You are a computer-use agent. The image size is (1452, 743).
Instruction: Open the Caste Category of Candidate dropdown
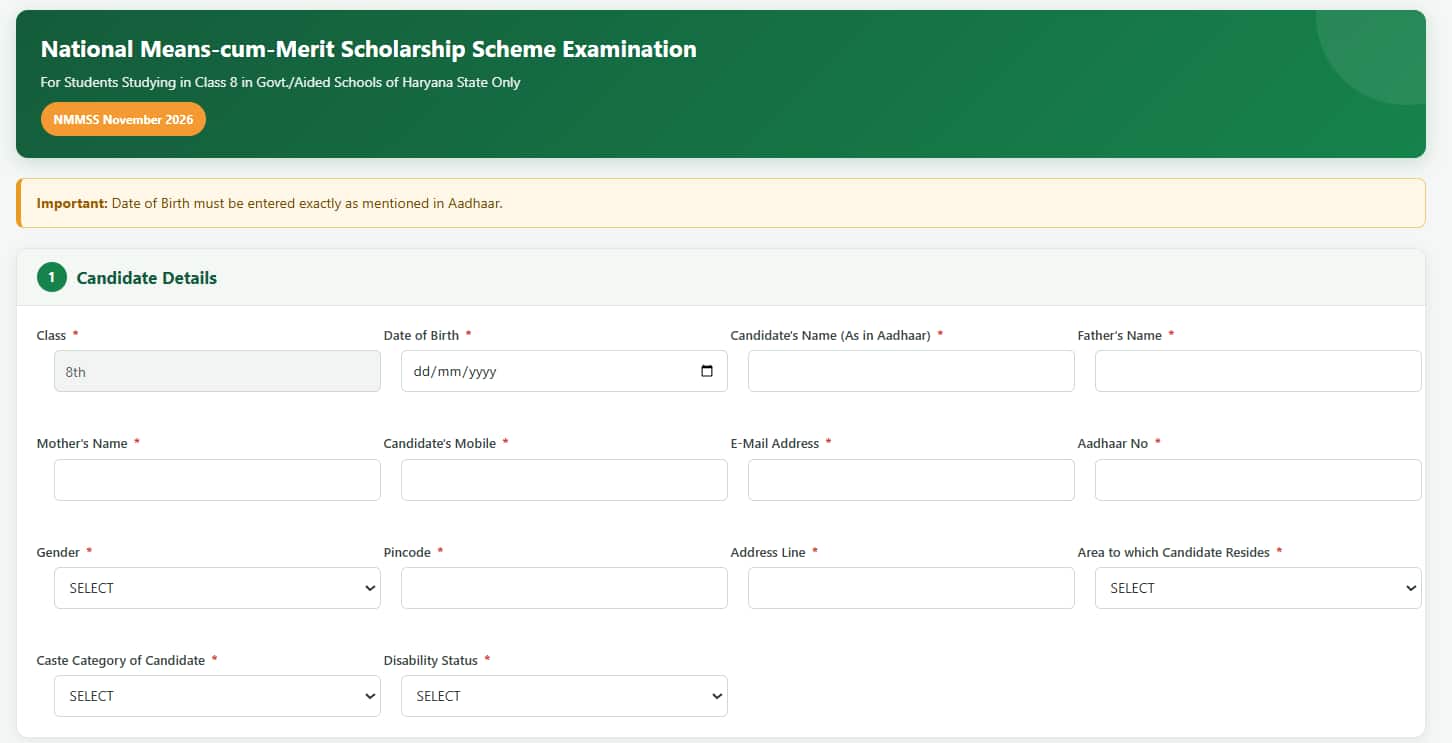[x=217, y=696]
